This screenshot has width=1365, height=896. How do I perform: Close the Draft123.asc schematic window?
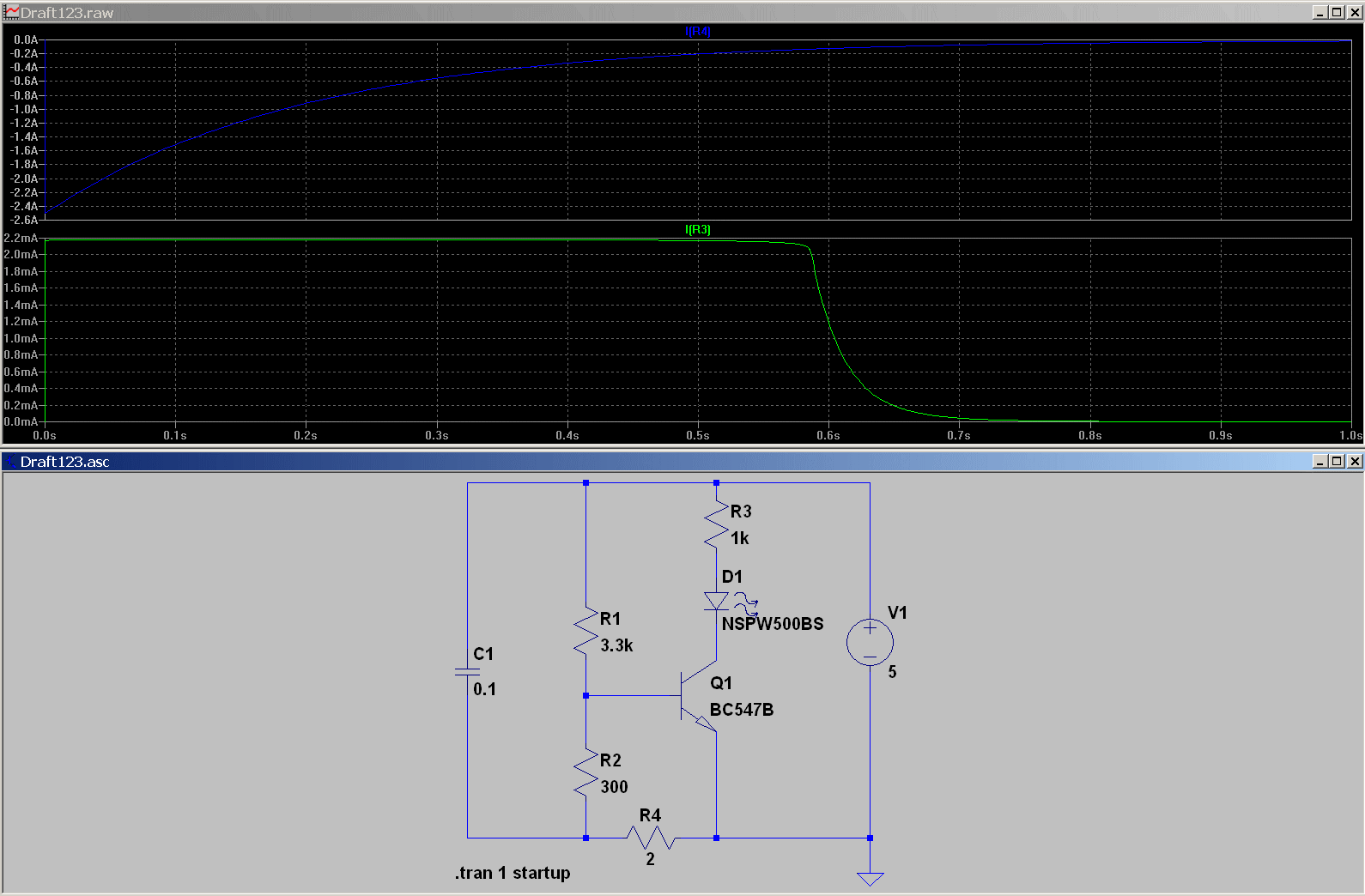[1355, 461]
